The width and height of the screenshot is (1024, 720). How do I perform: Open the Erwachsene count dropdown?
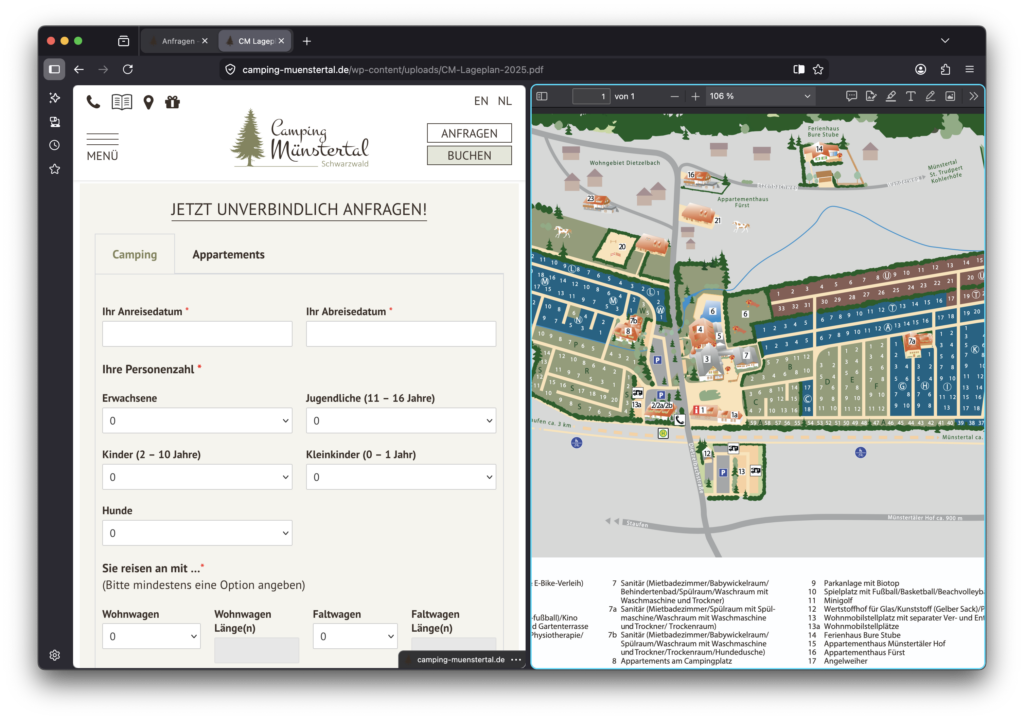coord(197,421)
